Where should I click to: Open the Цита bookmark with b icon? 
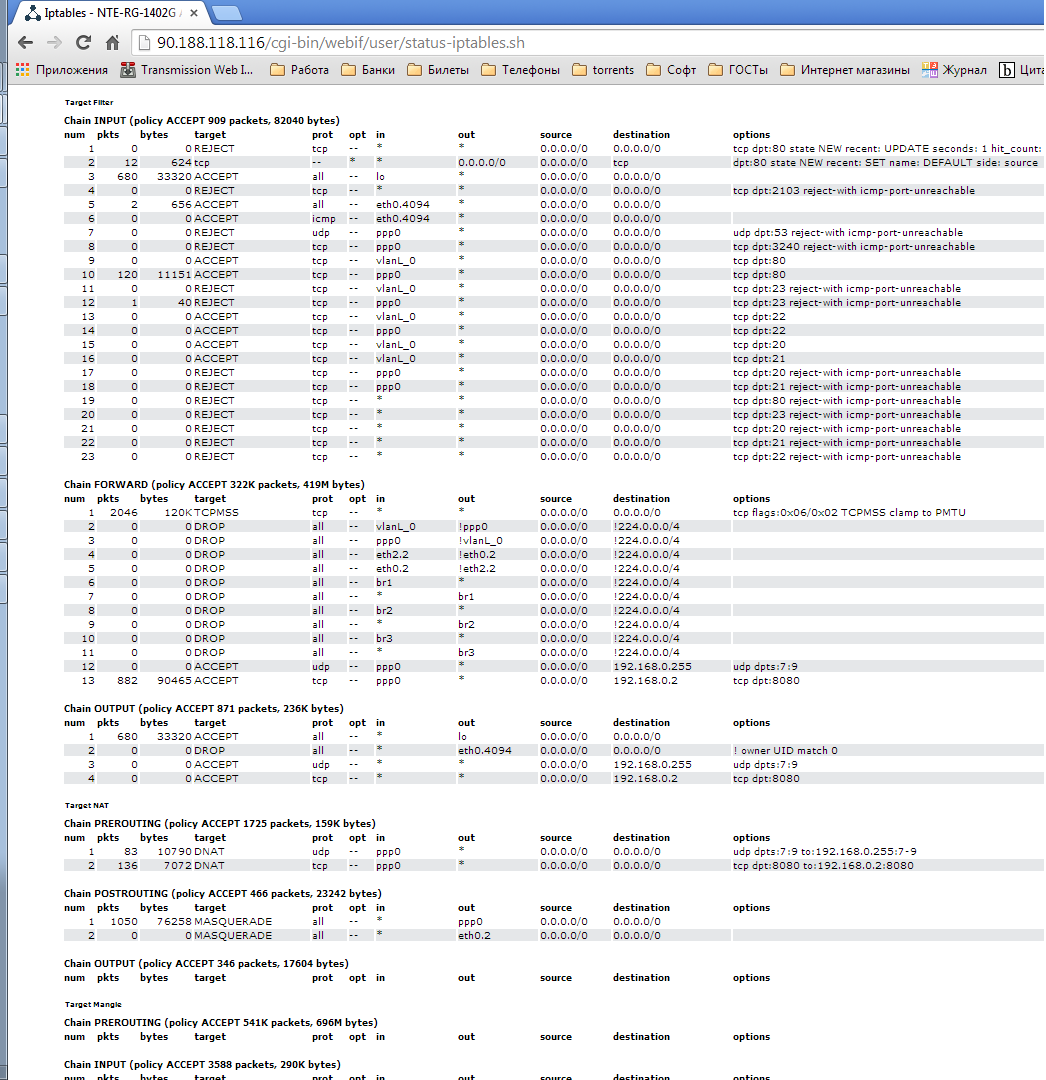click(x=1022, y=70)
